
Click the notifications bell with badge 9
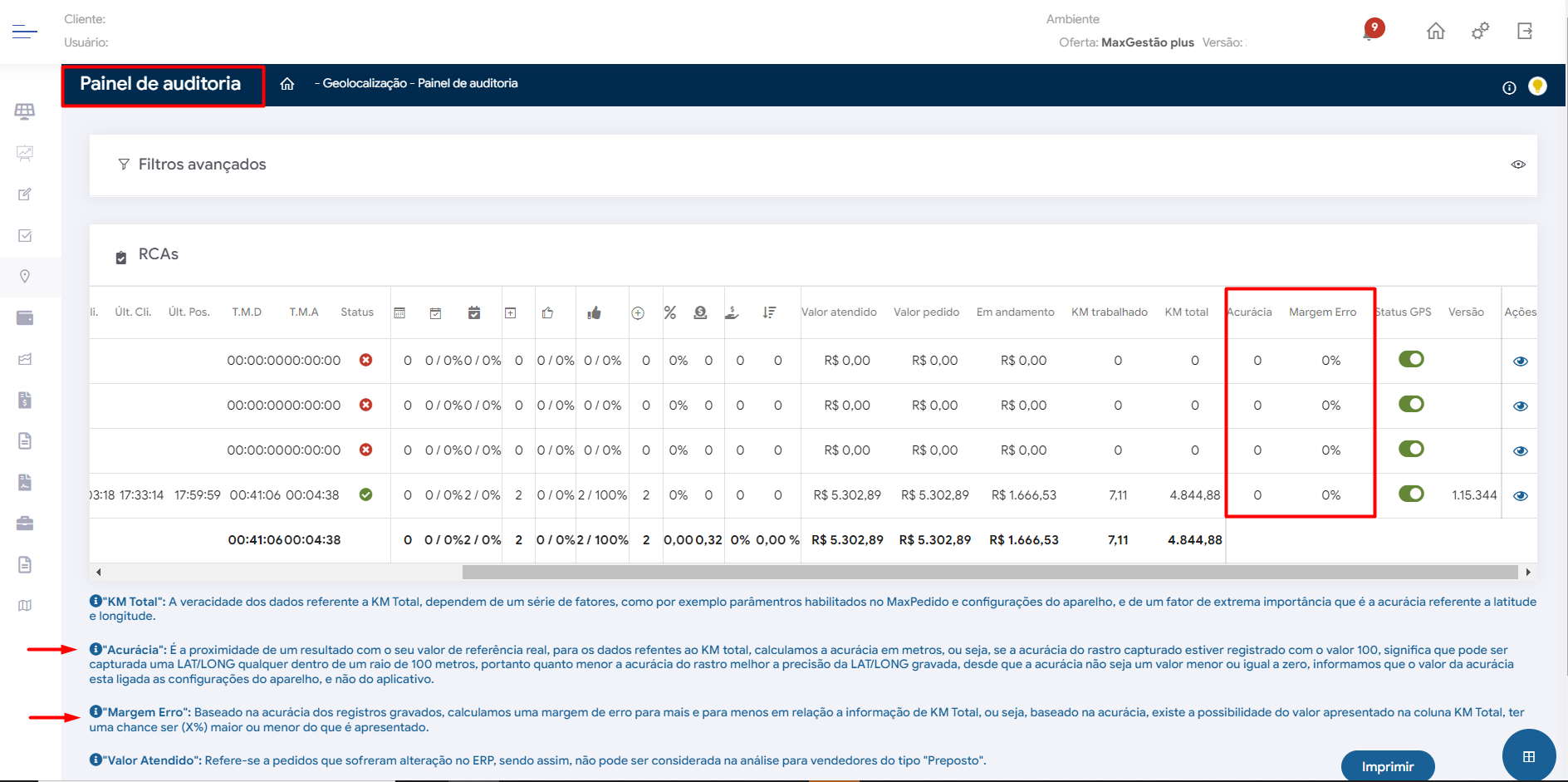coord(1372,32)
